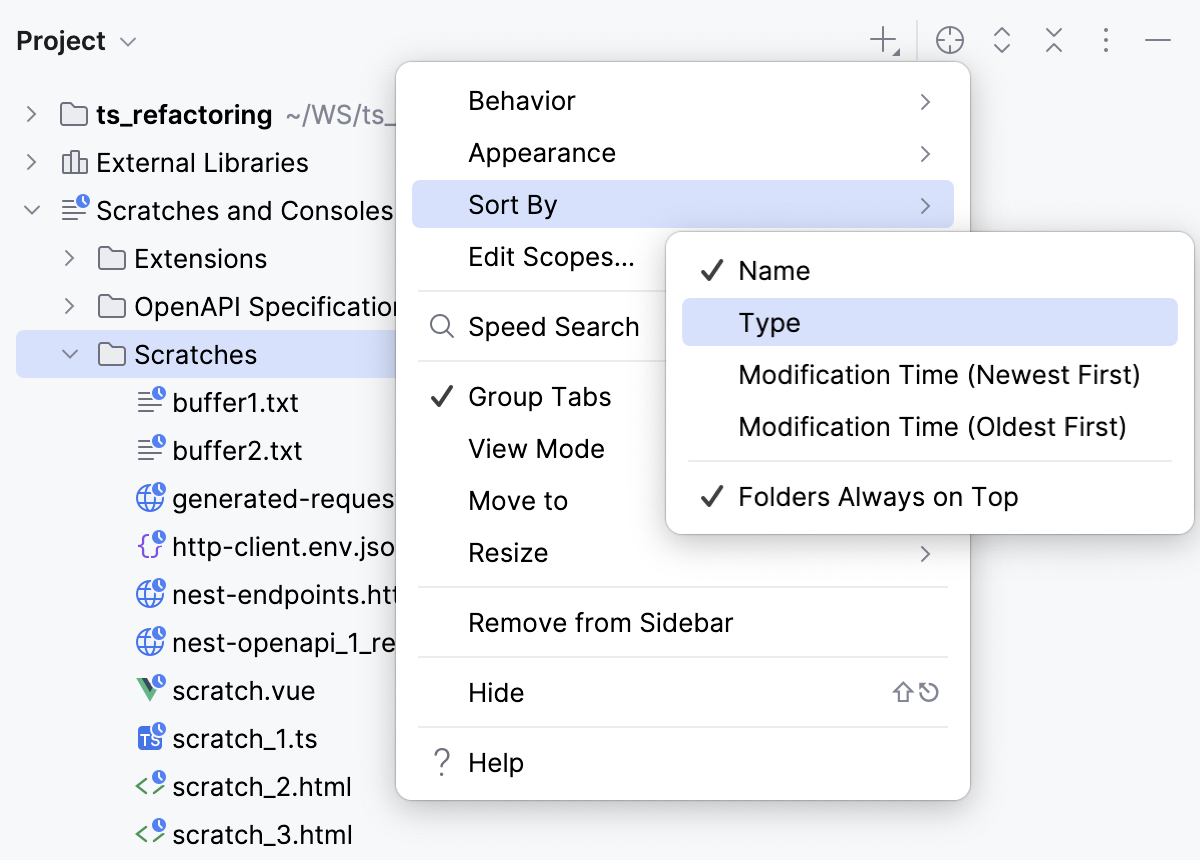Expand the ts_refactoring project folder

tap(32, 114)
